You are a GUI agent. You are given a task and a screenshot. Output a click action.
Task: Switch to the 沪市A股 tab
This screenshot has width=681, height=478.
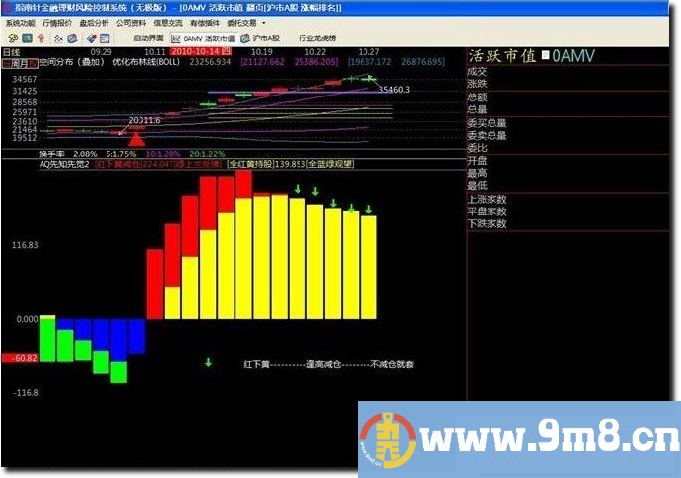(x=266, y=38)
